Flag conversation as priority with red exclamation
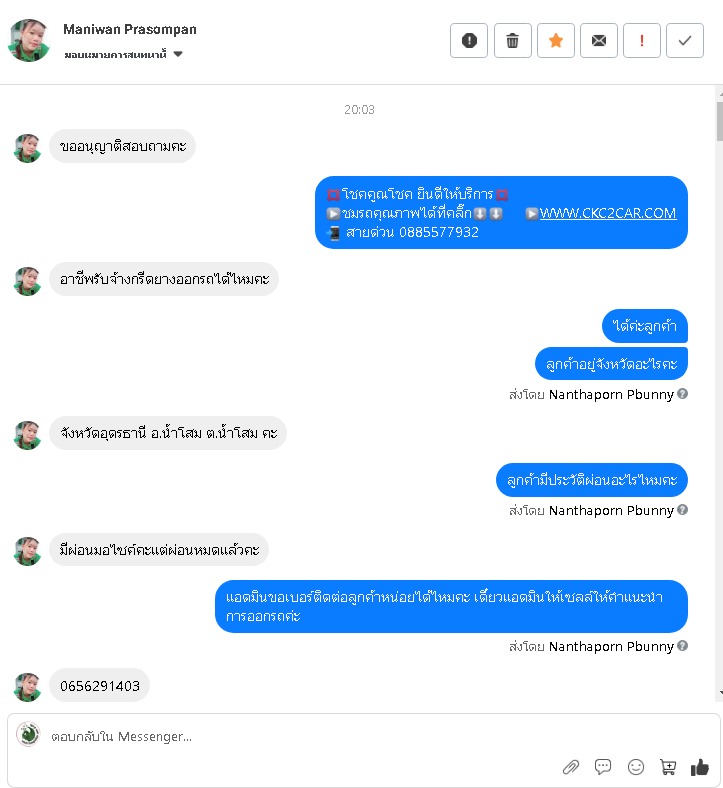 coord(642,41)
